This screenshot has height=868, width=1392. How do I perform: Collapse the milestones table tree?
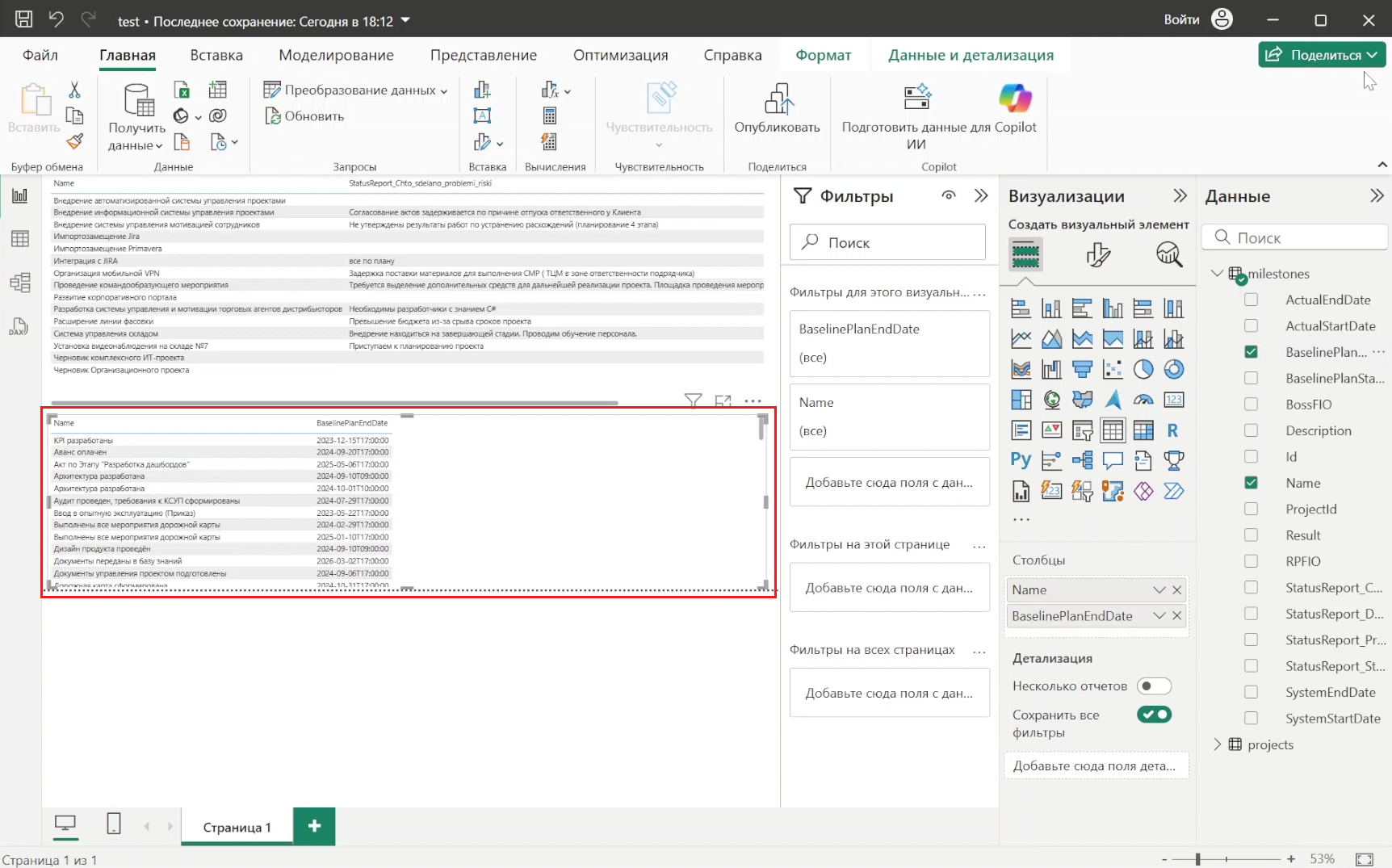pyautogui.click(x=1217, y=273)
